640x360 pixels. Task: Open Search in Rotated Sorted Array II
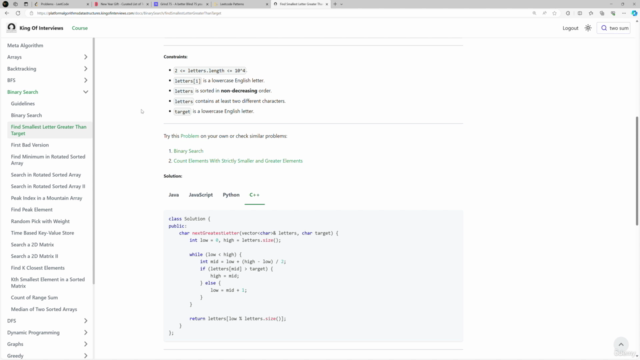[48, 187]
